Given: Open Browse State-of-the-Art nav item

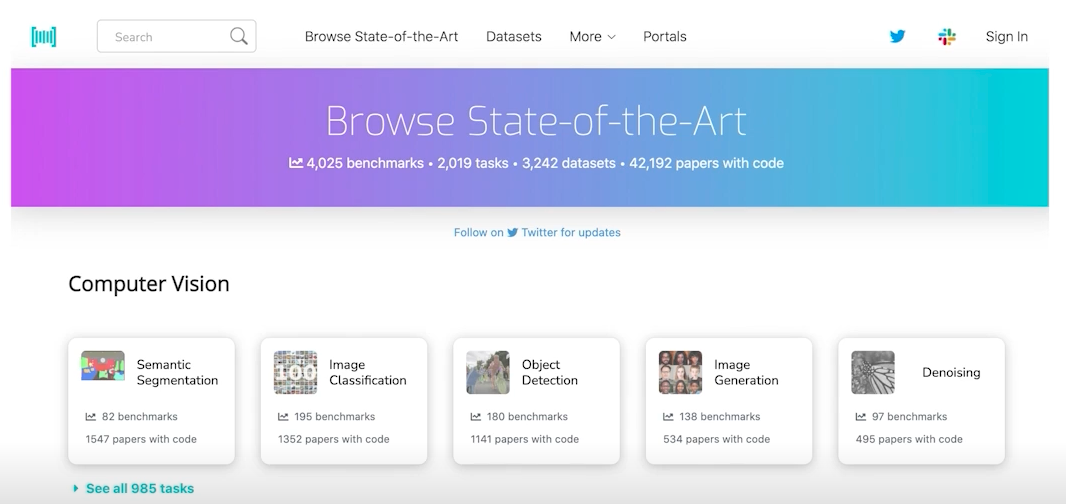Looking at the screenshot, I should 381,37.
